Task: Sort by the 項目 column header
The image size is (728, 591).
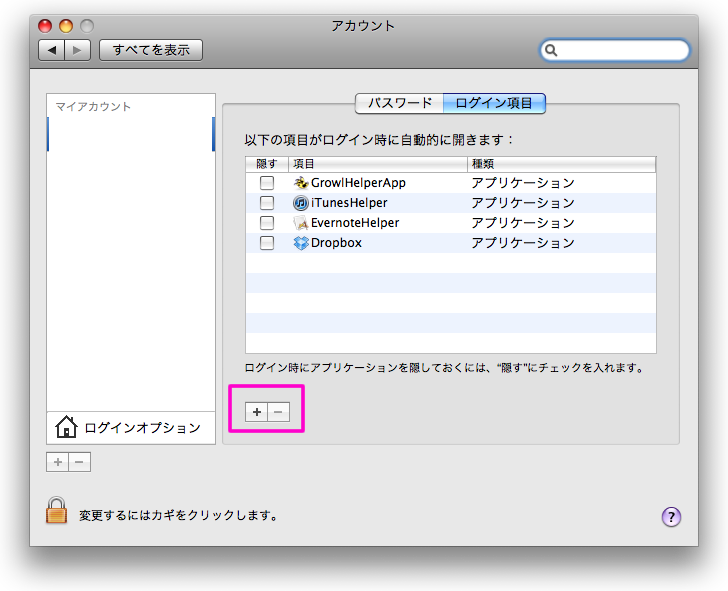Action: 377,164
